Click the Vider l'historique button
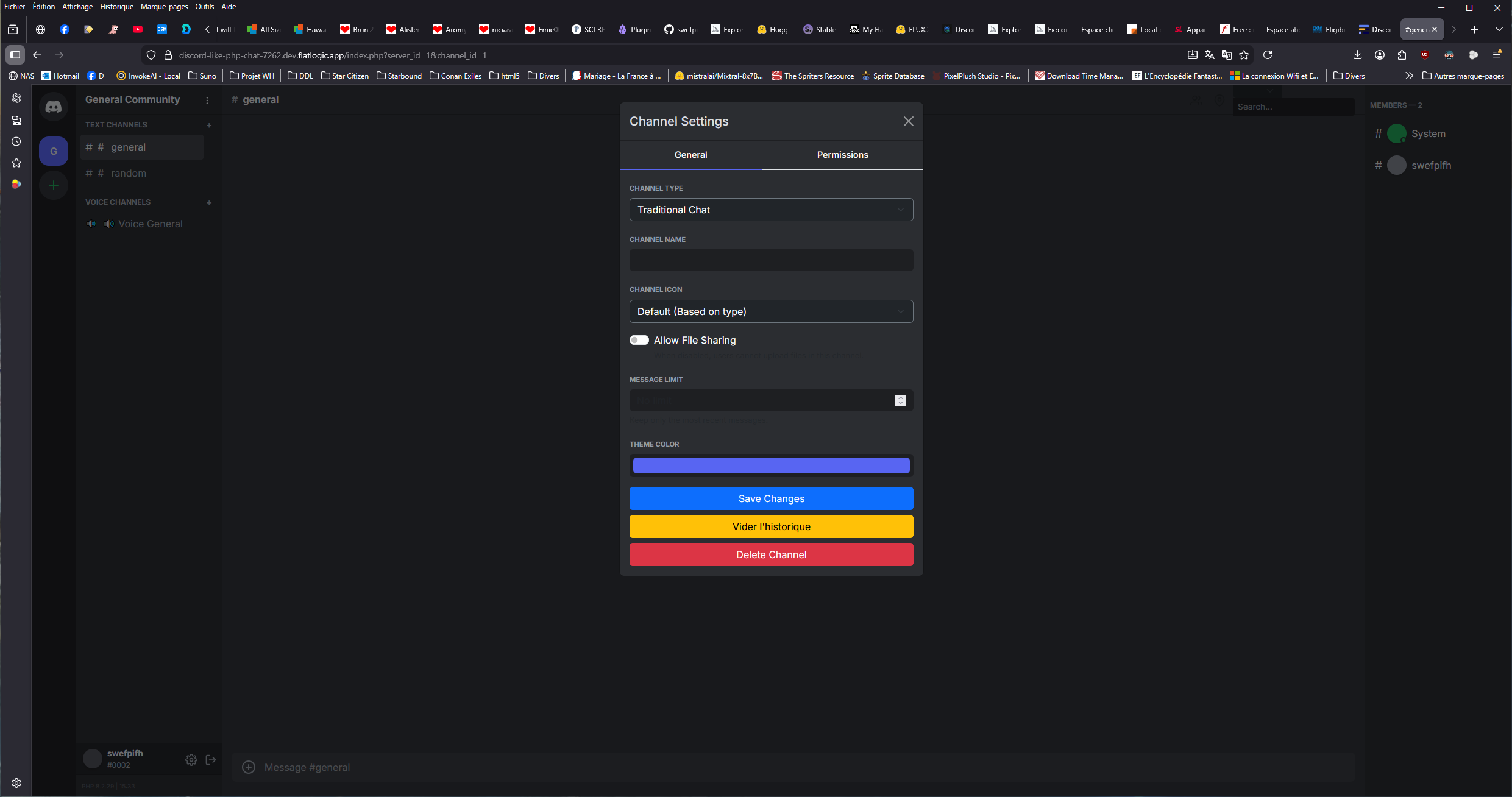 click(x=771, y=526)
